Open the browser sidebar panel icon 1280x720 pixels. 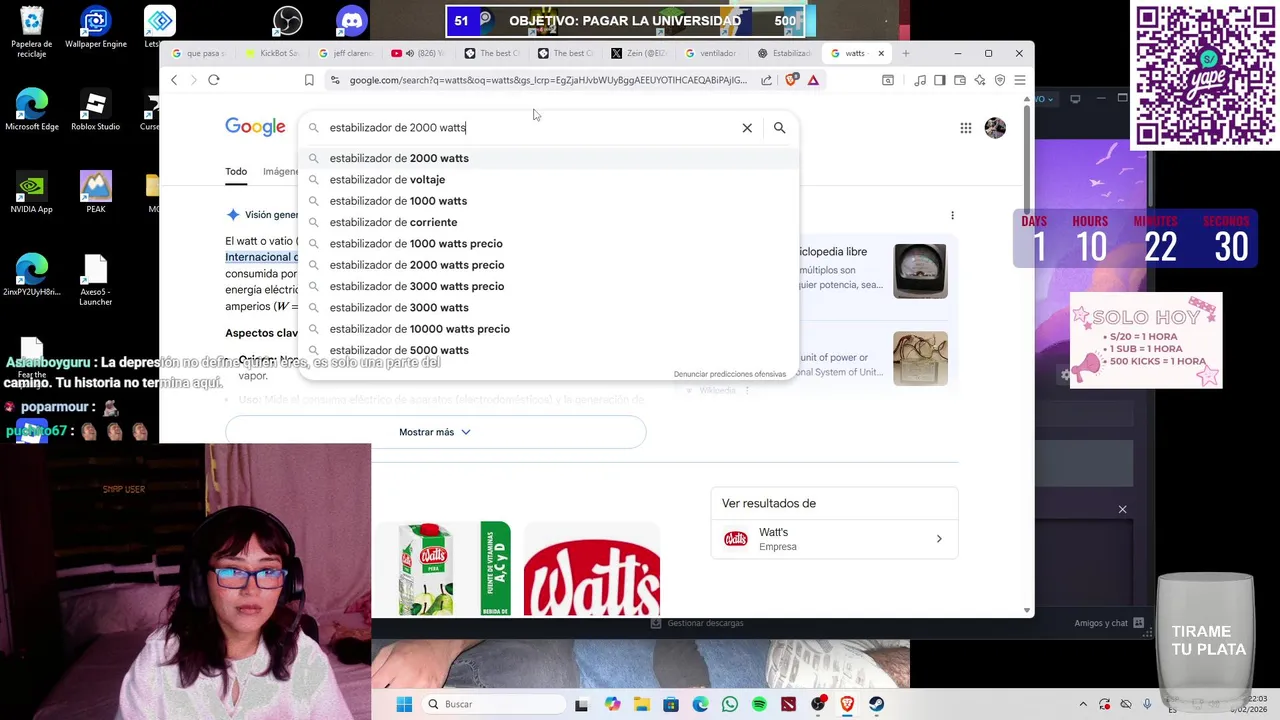point(940,80)
